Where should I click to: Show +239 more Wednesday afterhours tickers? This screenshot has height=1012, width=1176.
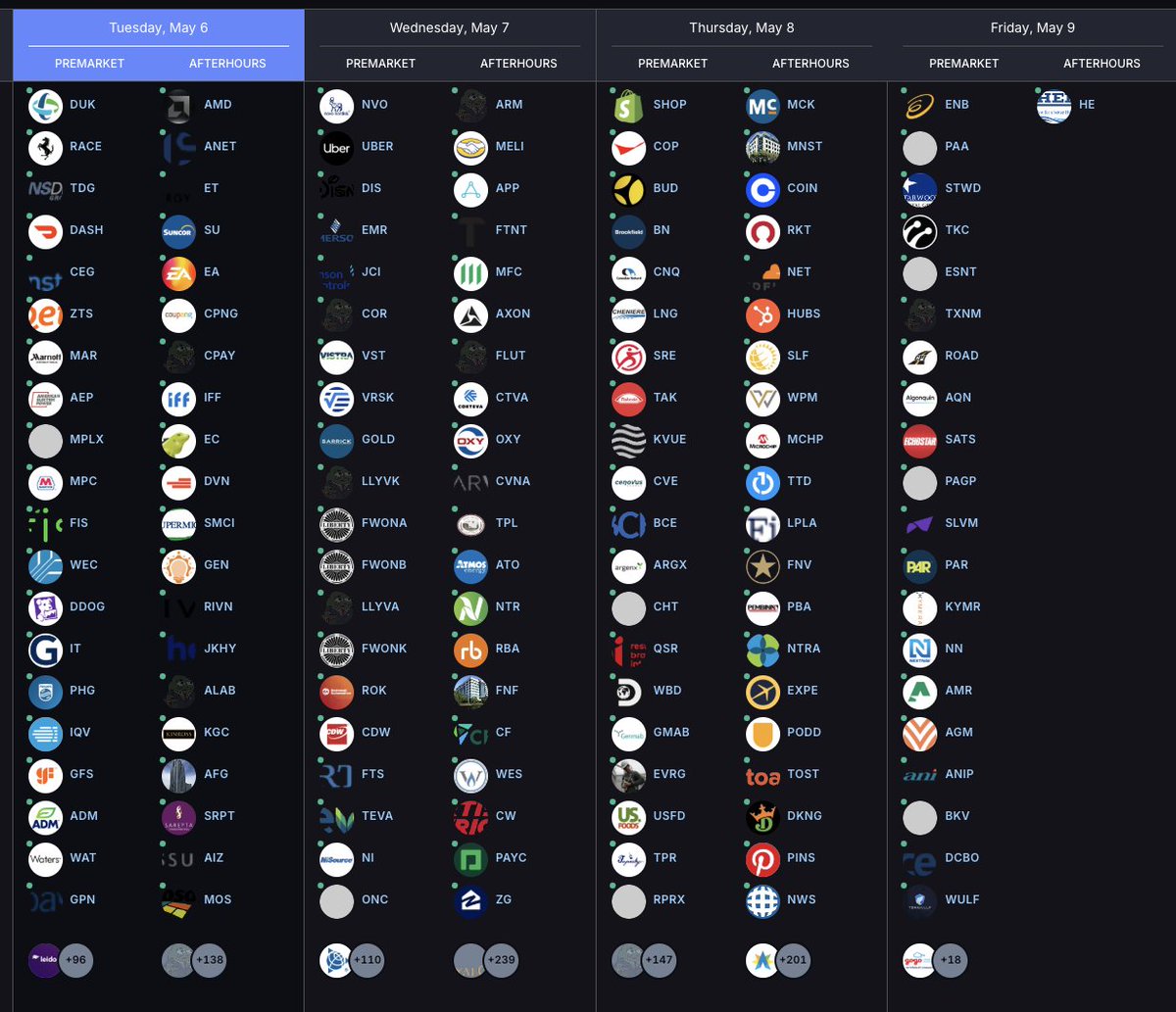coord(501,960)
